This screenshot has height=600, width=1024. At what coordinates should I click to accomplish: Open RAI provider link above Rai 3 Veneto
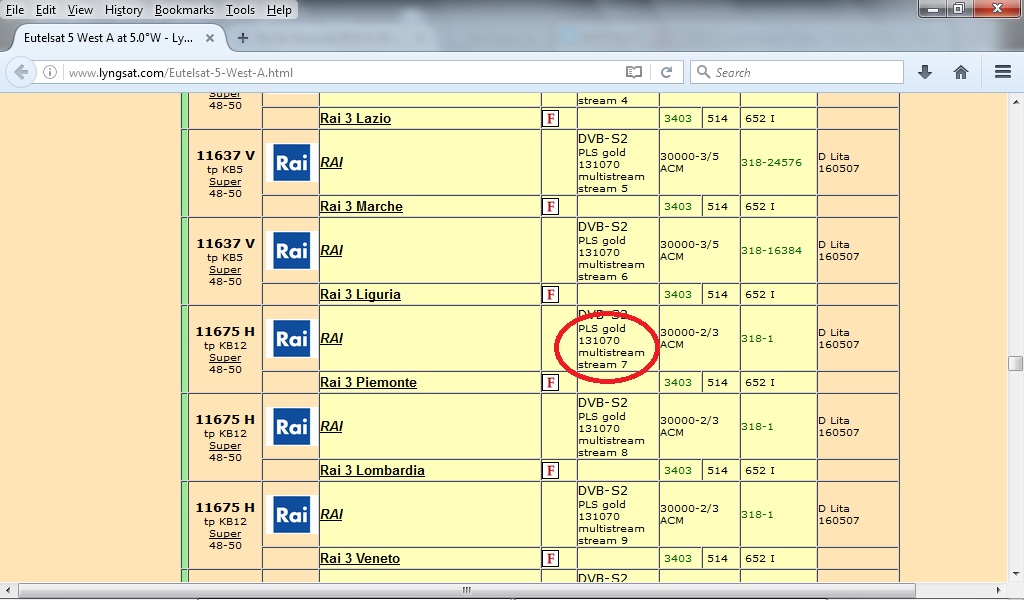[x=332, y=514]
